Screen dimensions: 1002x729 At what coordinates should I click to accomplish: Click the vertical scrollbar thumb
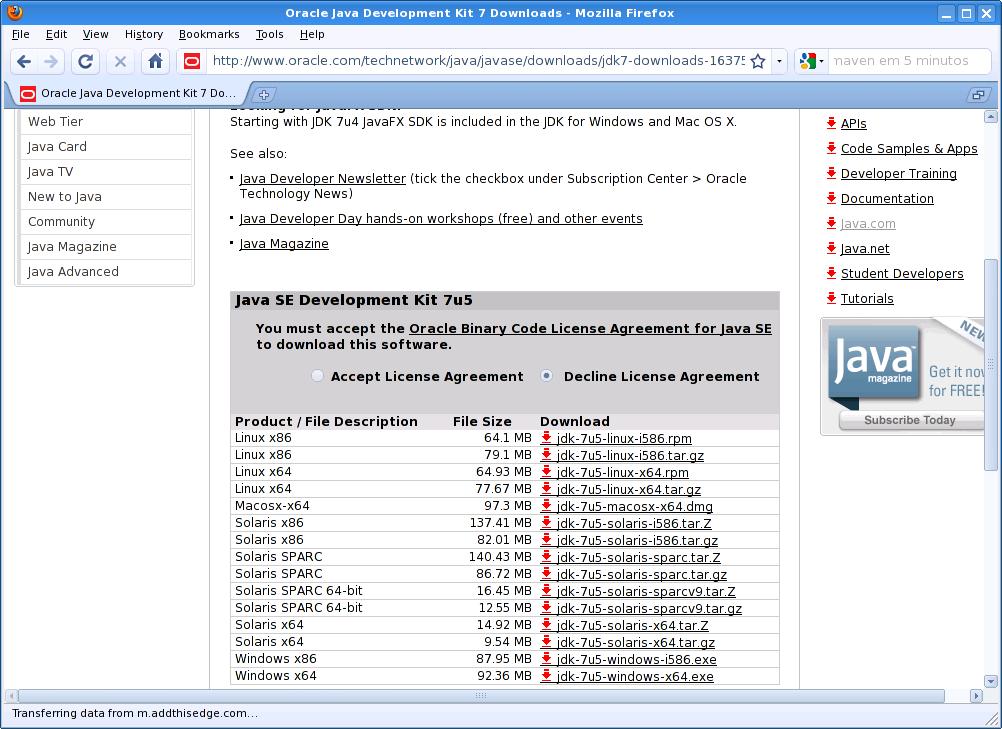tap(990, 364)
